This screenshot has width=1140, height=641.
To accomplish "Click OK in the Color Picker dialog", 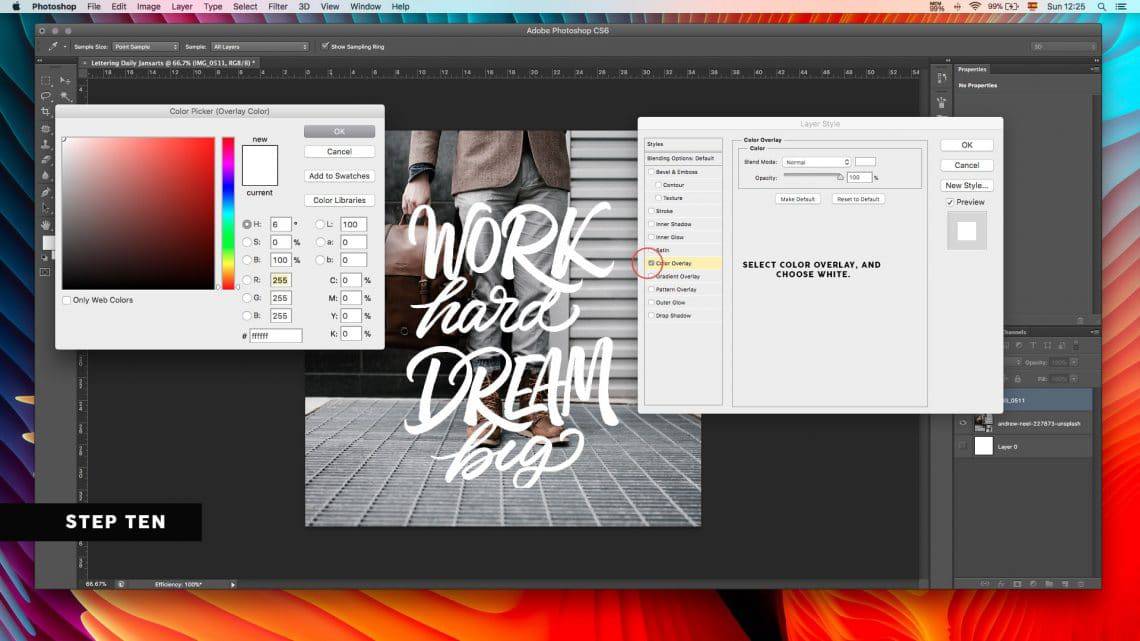I will pos(340,132).
